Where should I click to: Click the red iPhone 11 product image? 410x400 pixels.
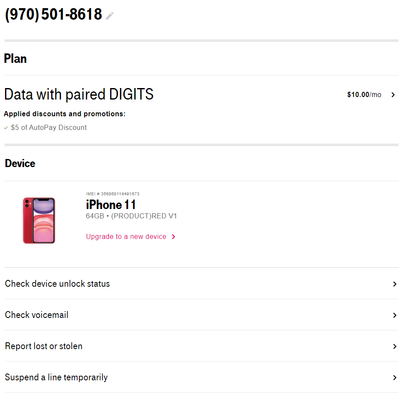pos(39,220)
